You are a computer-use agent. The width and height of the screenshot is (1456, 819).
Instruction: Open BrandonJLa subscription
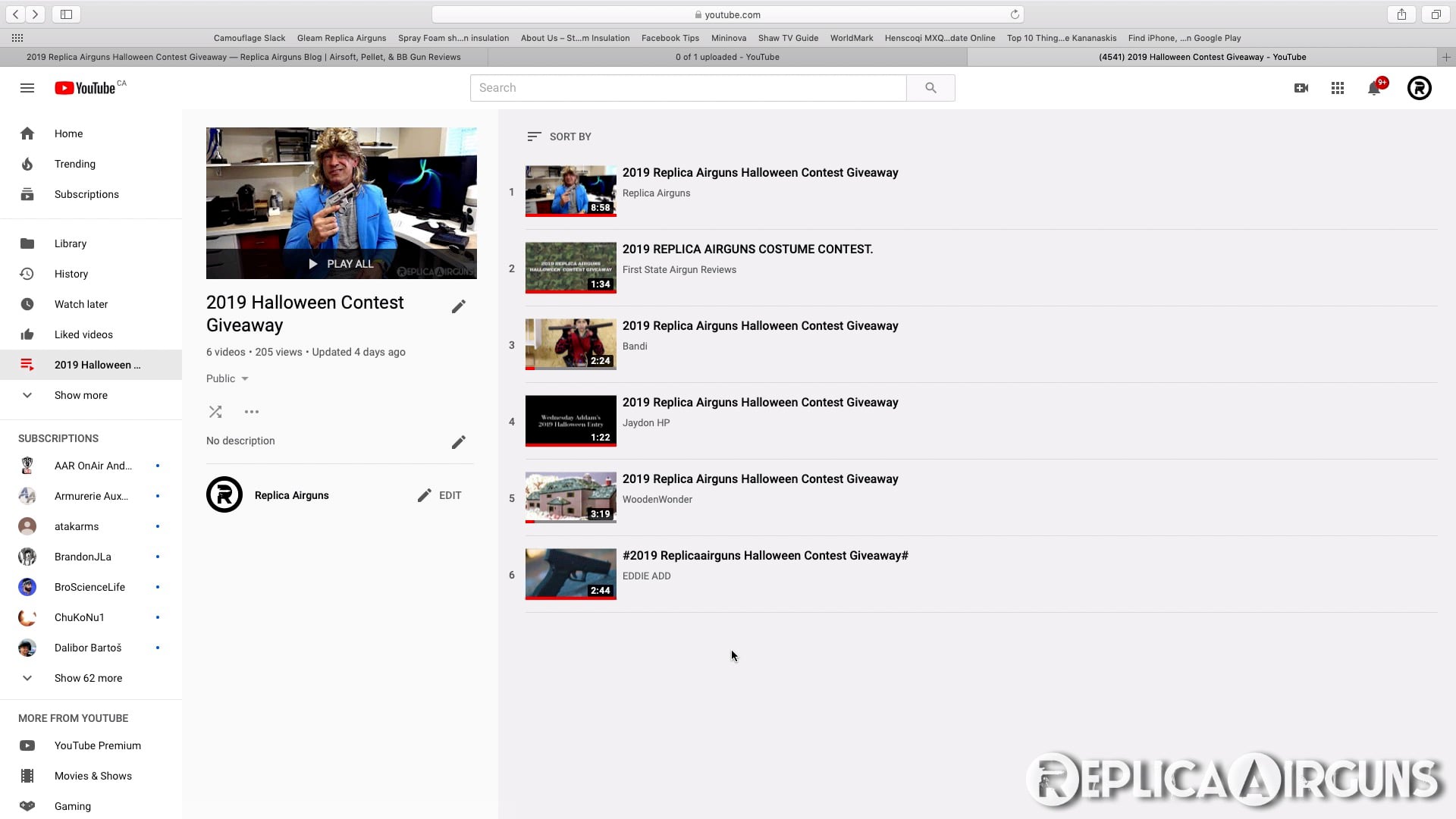[x=91, y=557]
